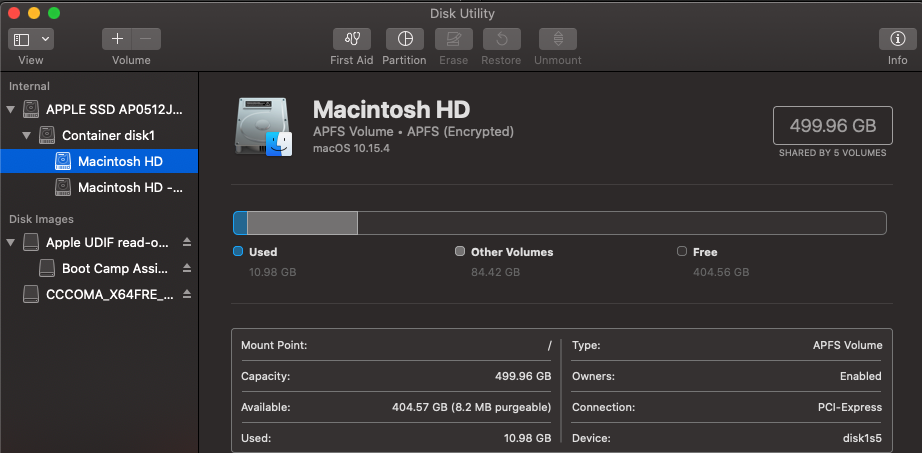Click the Device disk1s5 value

pos(862,438)
